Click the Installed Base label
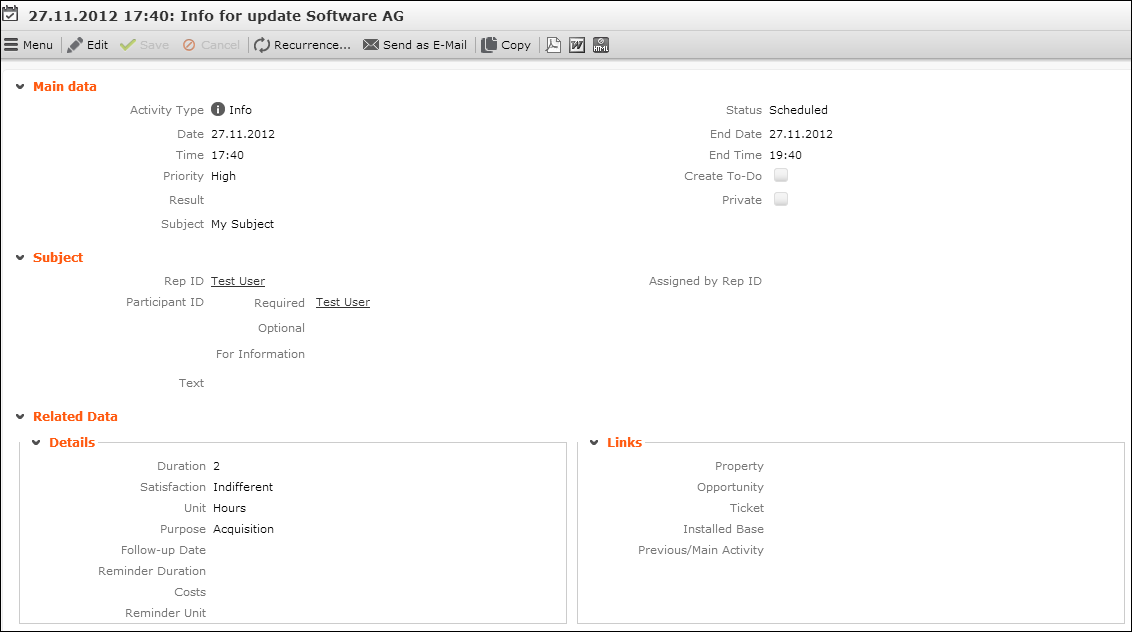1132x632 pixels. point(723,529)
